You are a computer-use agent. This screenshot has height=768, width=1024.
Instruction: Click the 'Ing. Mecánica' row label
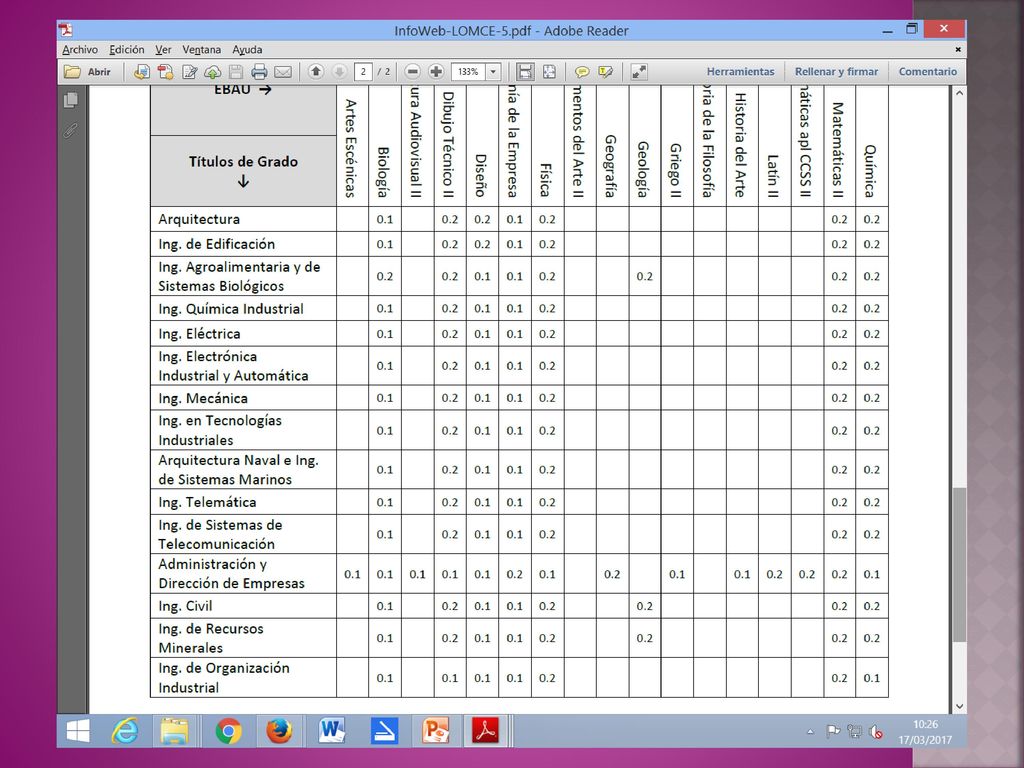point(202,398)
